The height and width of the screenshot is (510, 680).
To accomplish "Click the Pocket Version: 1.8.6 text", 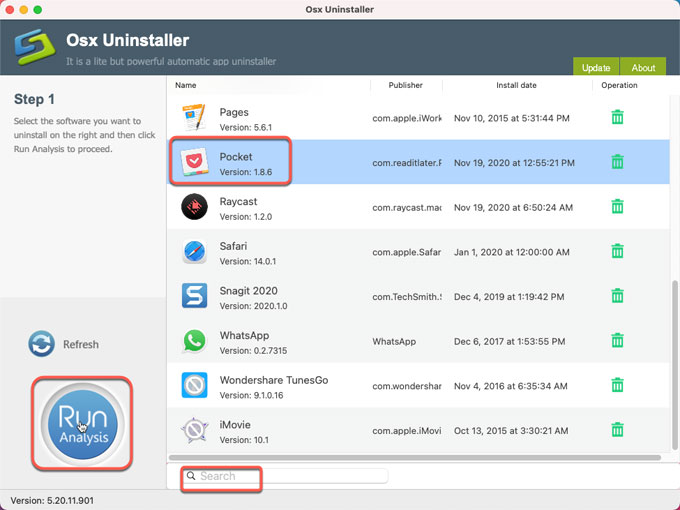I will pos(246,172).
